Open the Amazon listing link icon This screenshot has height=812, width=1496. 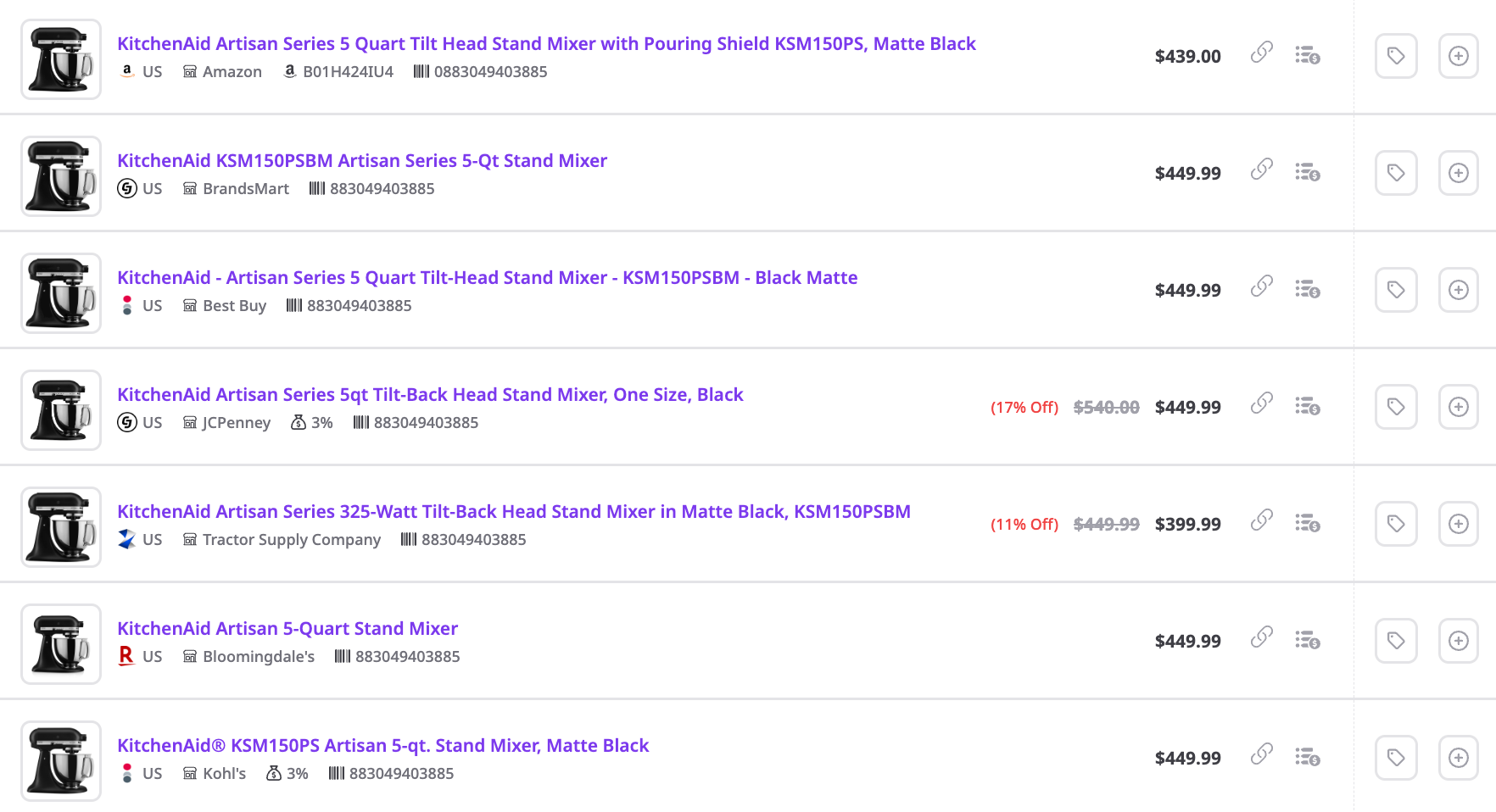(1262, 53)
